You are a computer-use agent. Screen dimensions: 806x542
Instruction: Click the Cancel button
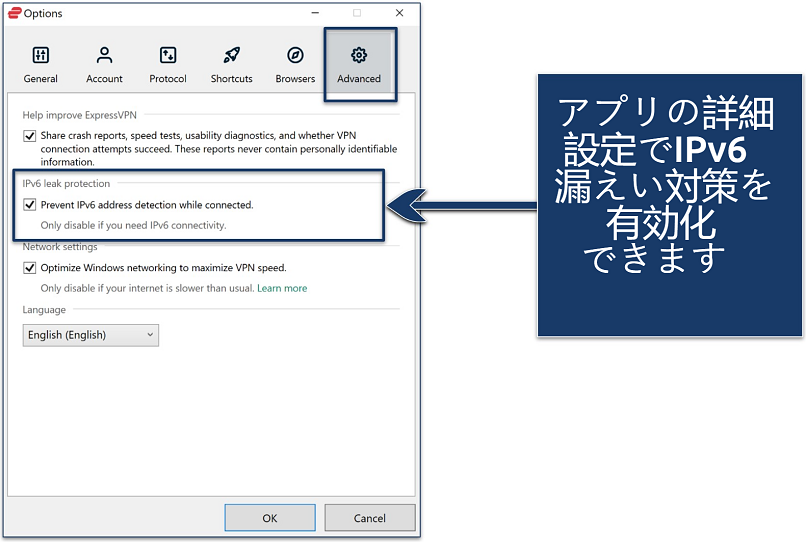coord(370,518)
